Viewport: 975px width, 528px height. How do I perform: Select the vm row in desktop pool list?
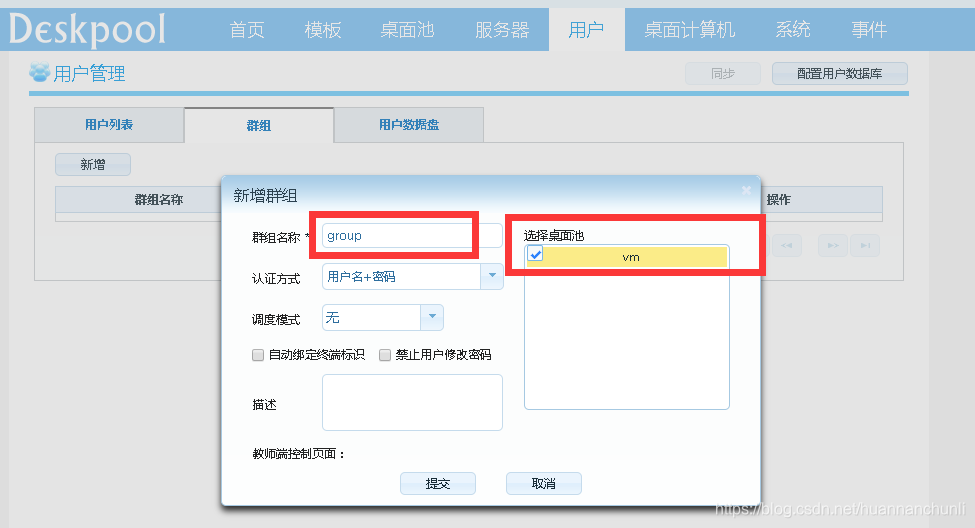pyautogui.click(x=627, y=257)
